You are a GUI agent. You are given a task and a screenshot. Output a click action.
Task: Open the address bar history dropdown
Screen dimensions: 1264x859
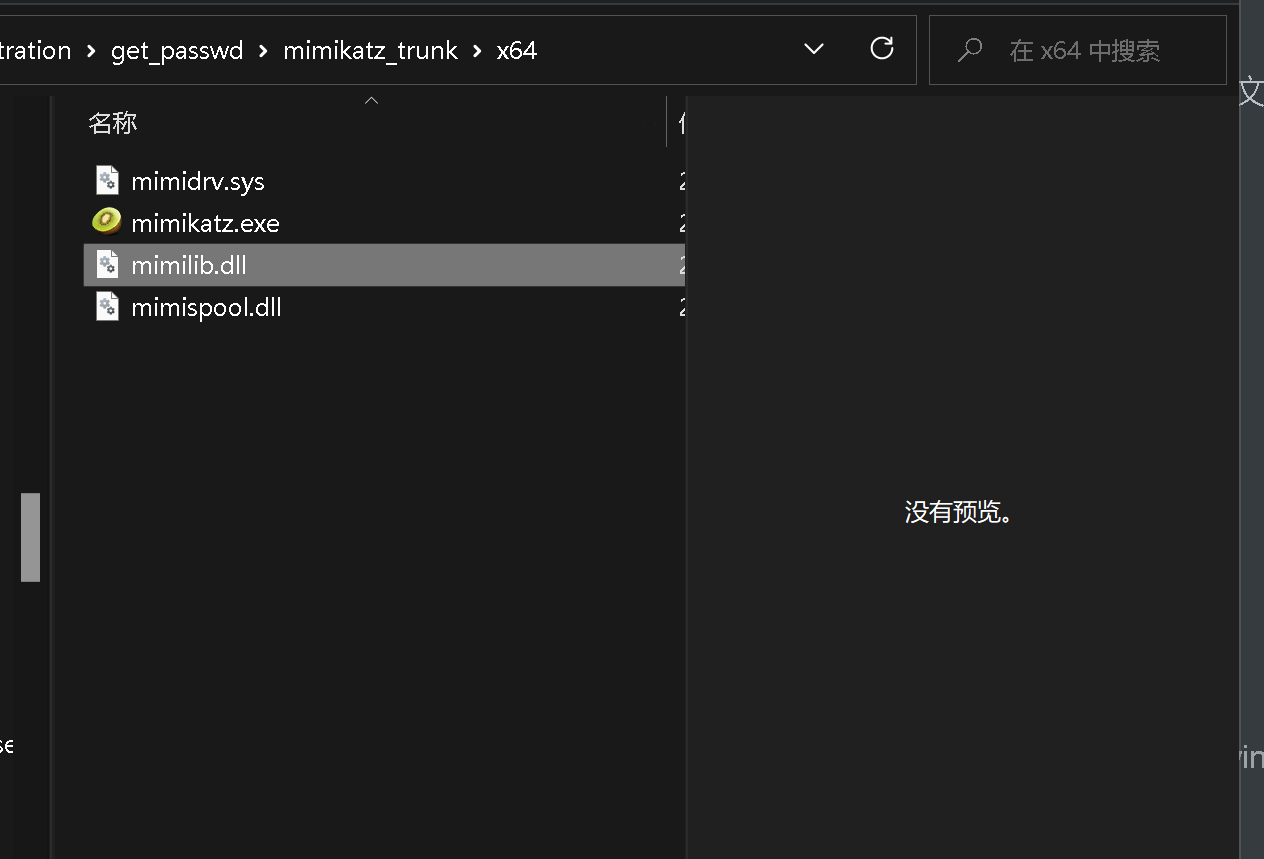(x=814, y=49)
